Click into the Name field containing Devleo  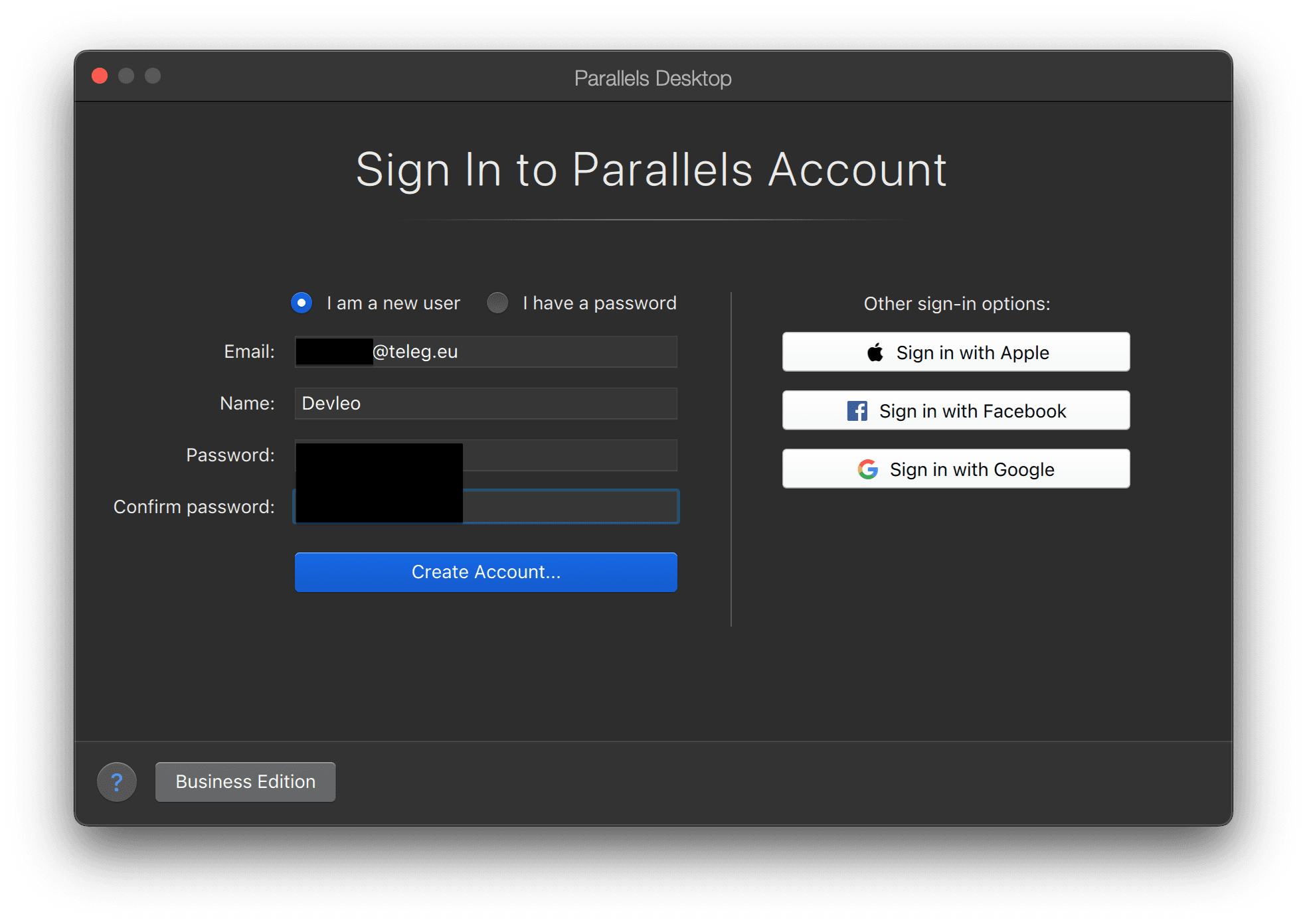point(486,404)
